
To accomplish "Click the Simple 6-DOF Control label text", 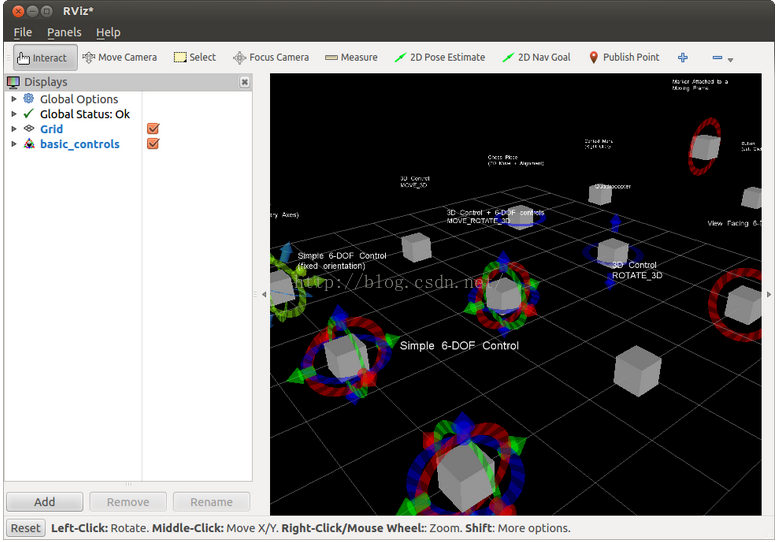I will coord(459,345).
